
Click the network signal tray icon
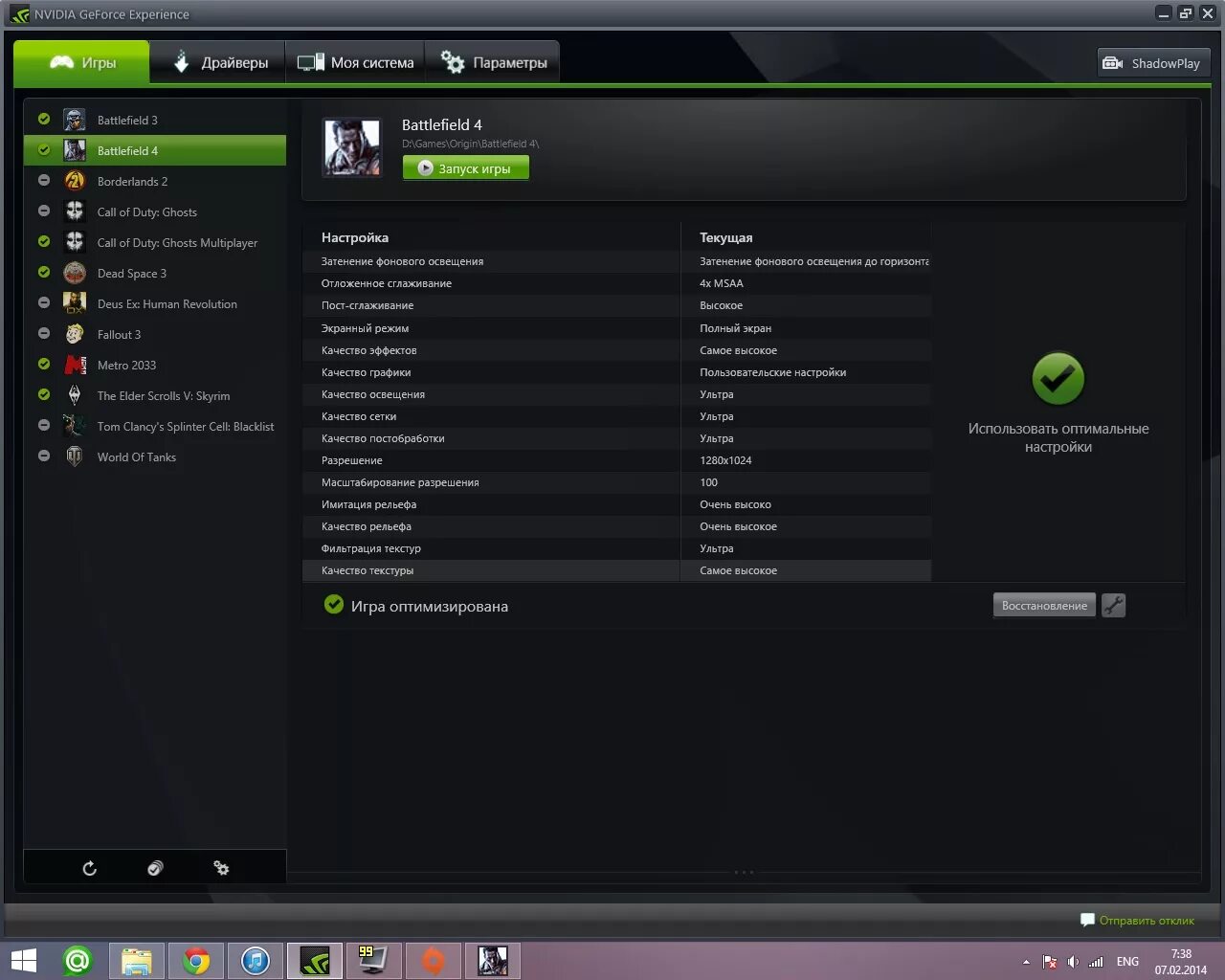tap(1096, 962)
